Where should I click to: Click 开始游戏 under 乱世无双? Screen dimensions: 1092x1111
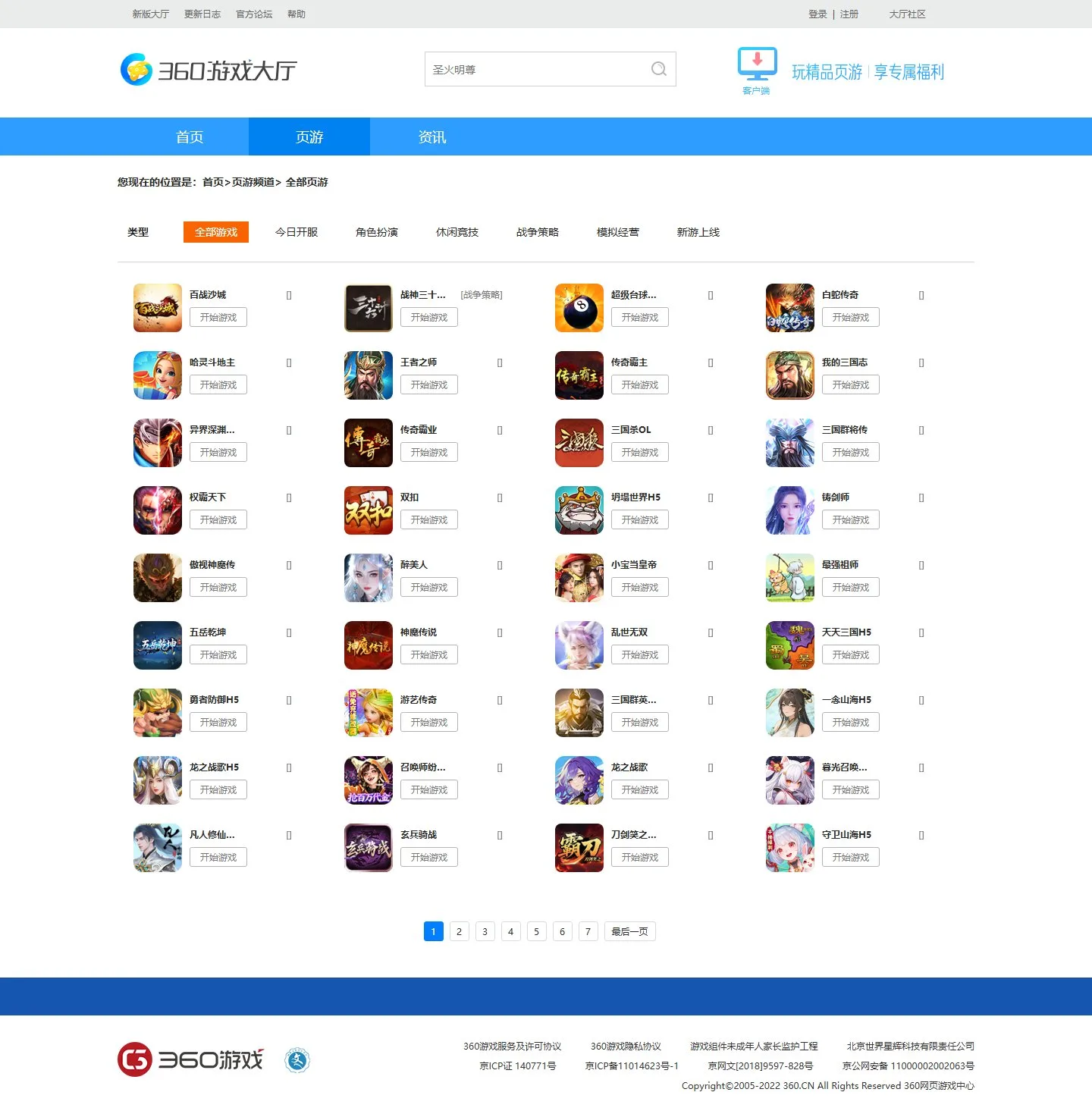640,654
